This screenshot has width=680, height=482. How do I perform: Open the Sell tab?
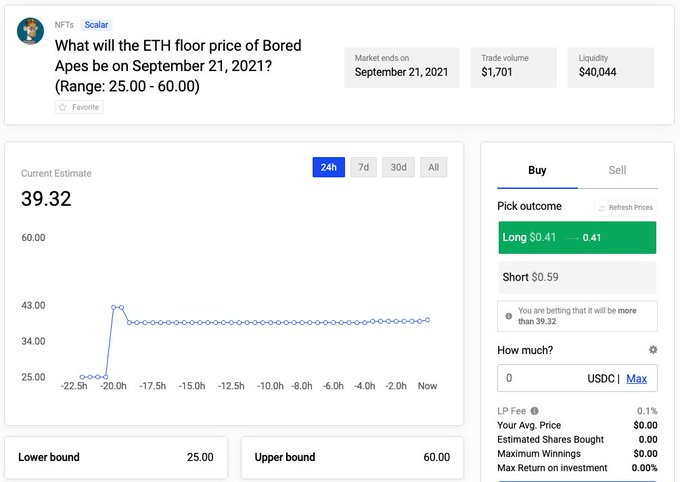coord(617,171)
